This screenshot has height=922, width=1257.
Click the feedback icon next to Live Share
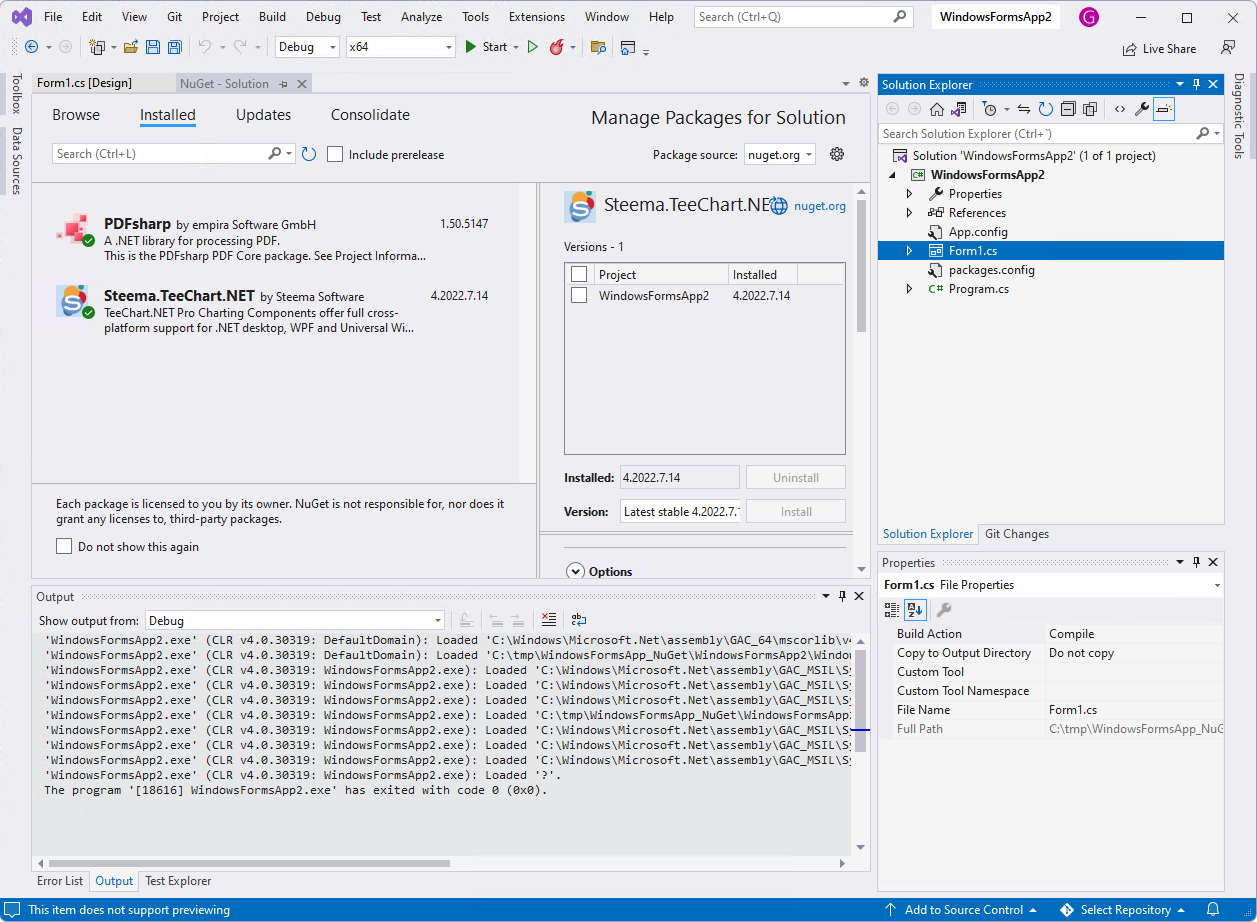point(1228,48)
